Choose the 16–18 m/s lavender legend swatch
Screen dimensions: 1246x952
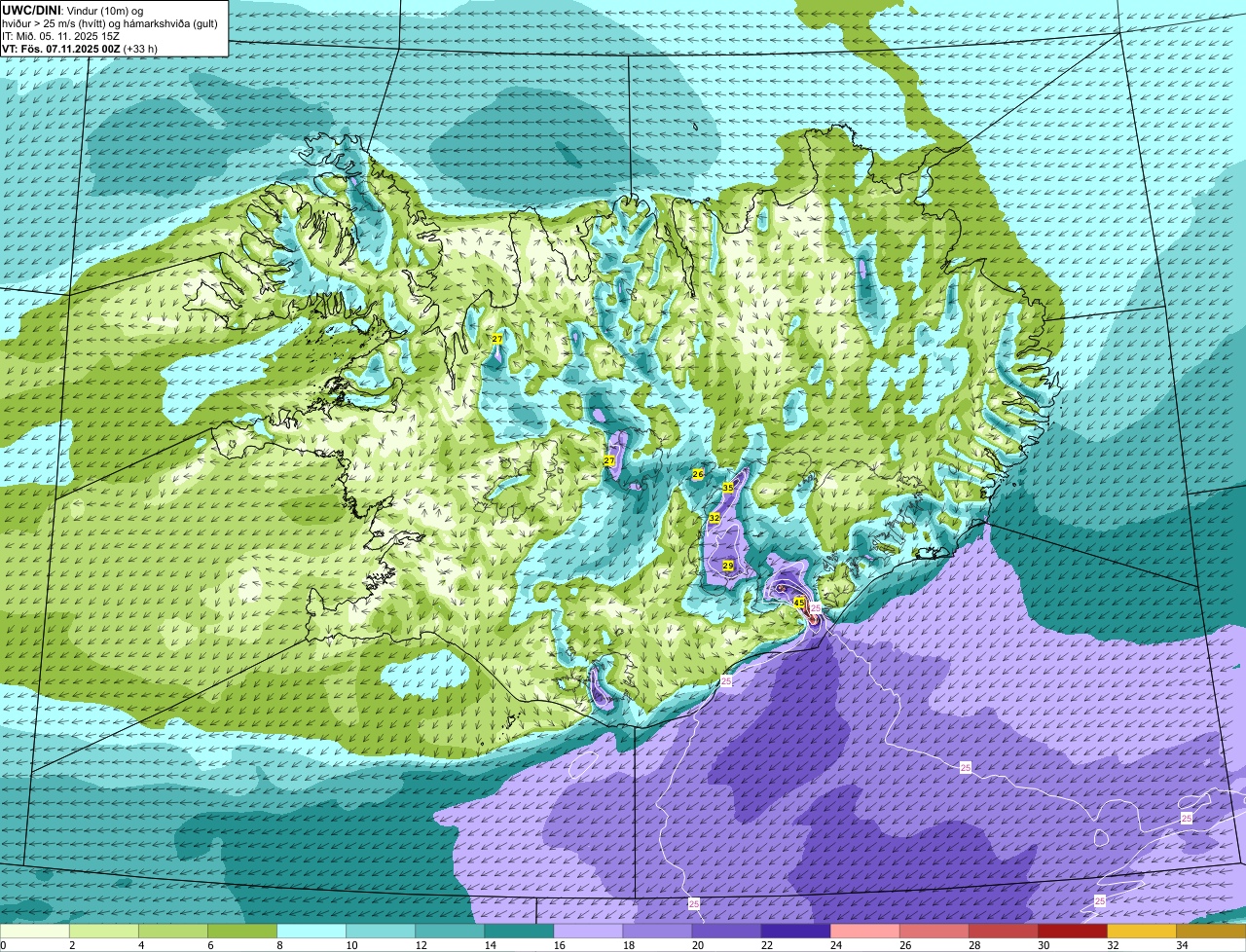(x=588, y=931)
